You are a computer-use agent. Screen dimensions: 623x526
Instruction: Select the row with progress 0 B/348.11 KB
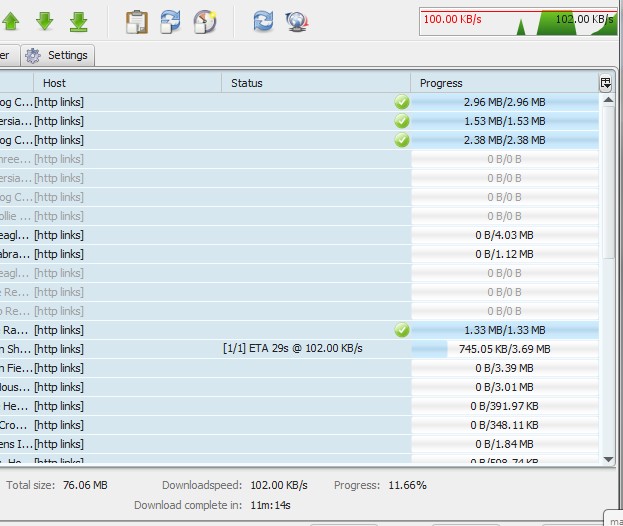(x=299, y=425)
